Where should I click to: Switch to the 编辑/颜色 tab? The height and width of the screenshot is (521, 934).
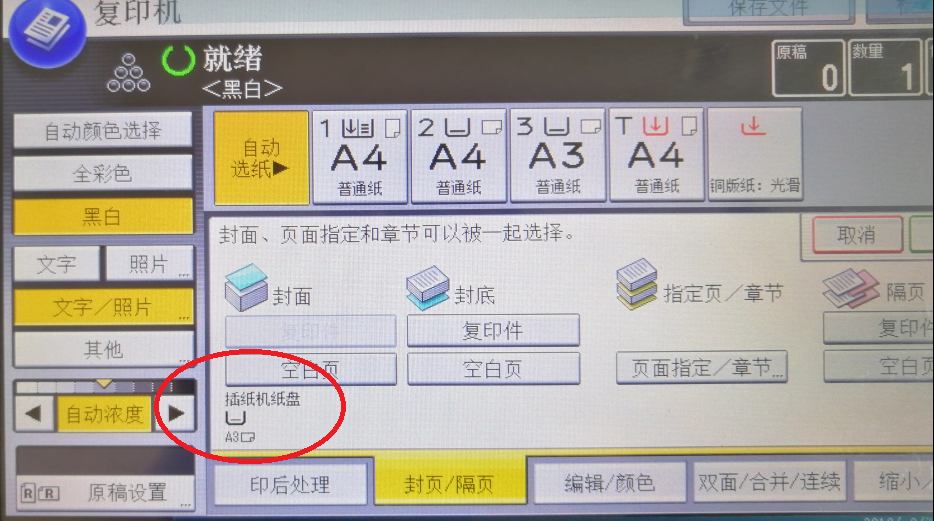(x=609, y=482)
